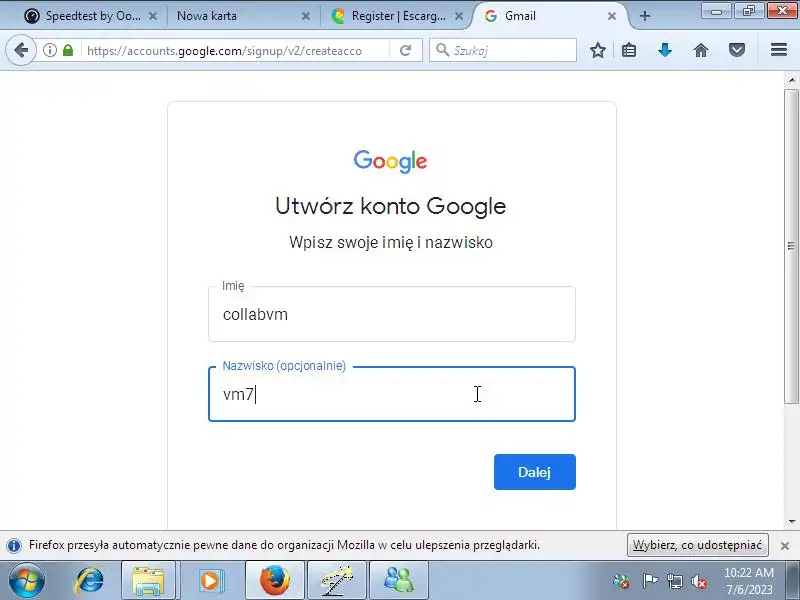
Task: Open the taskbar app with pencil icon
Action: click(x=337, y=581)
